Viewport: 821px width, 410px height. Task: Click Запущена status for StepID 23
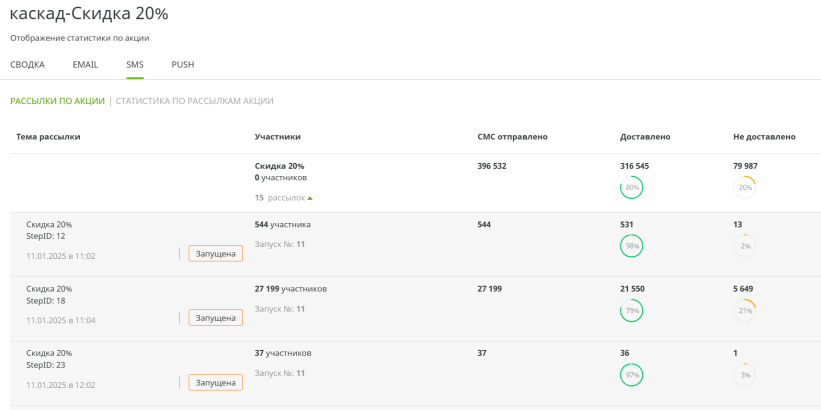point(215,382)
